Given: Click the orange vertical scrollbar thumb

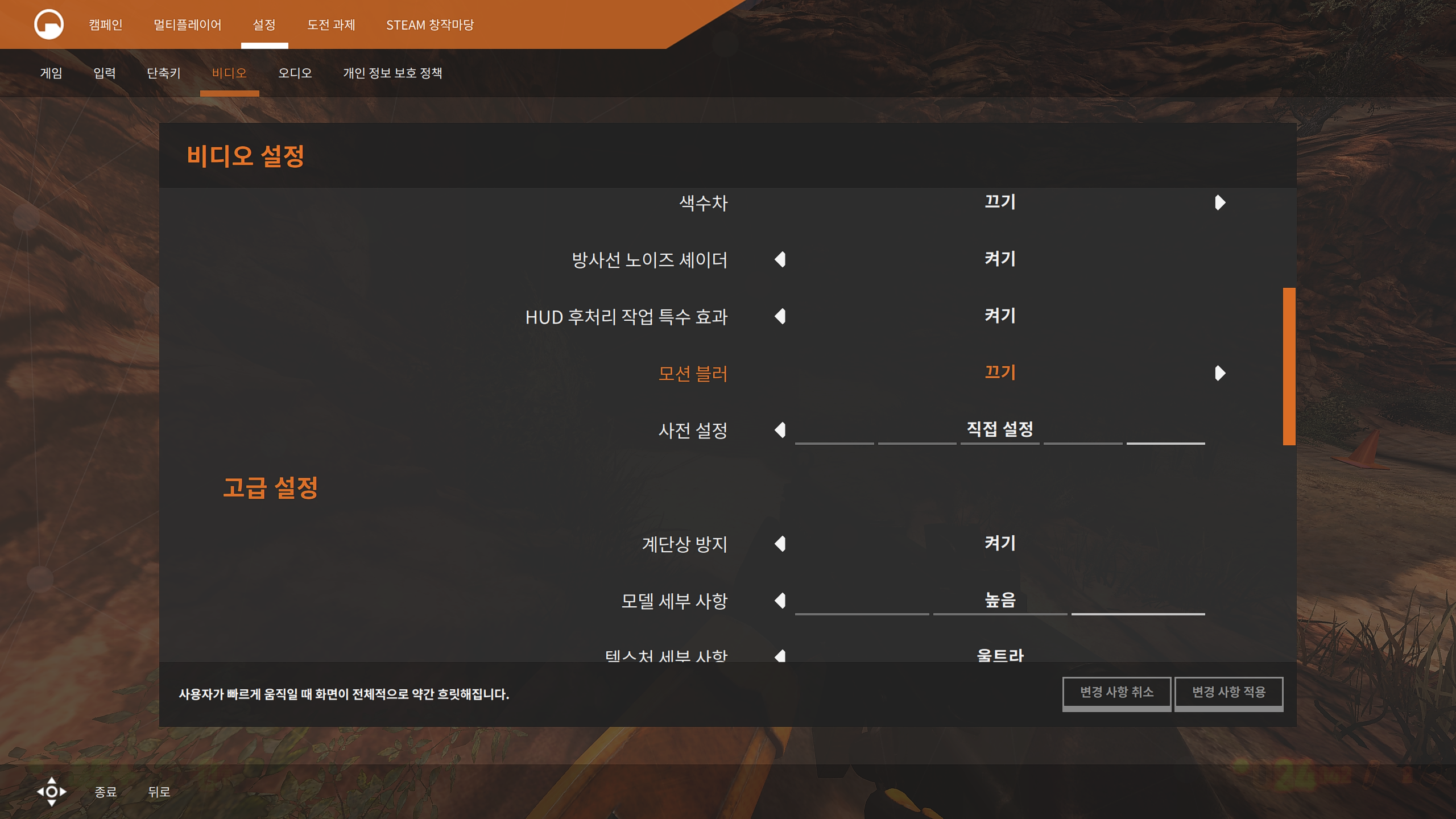Looking at the screenshot, I should click(x=1289, y=366).
